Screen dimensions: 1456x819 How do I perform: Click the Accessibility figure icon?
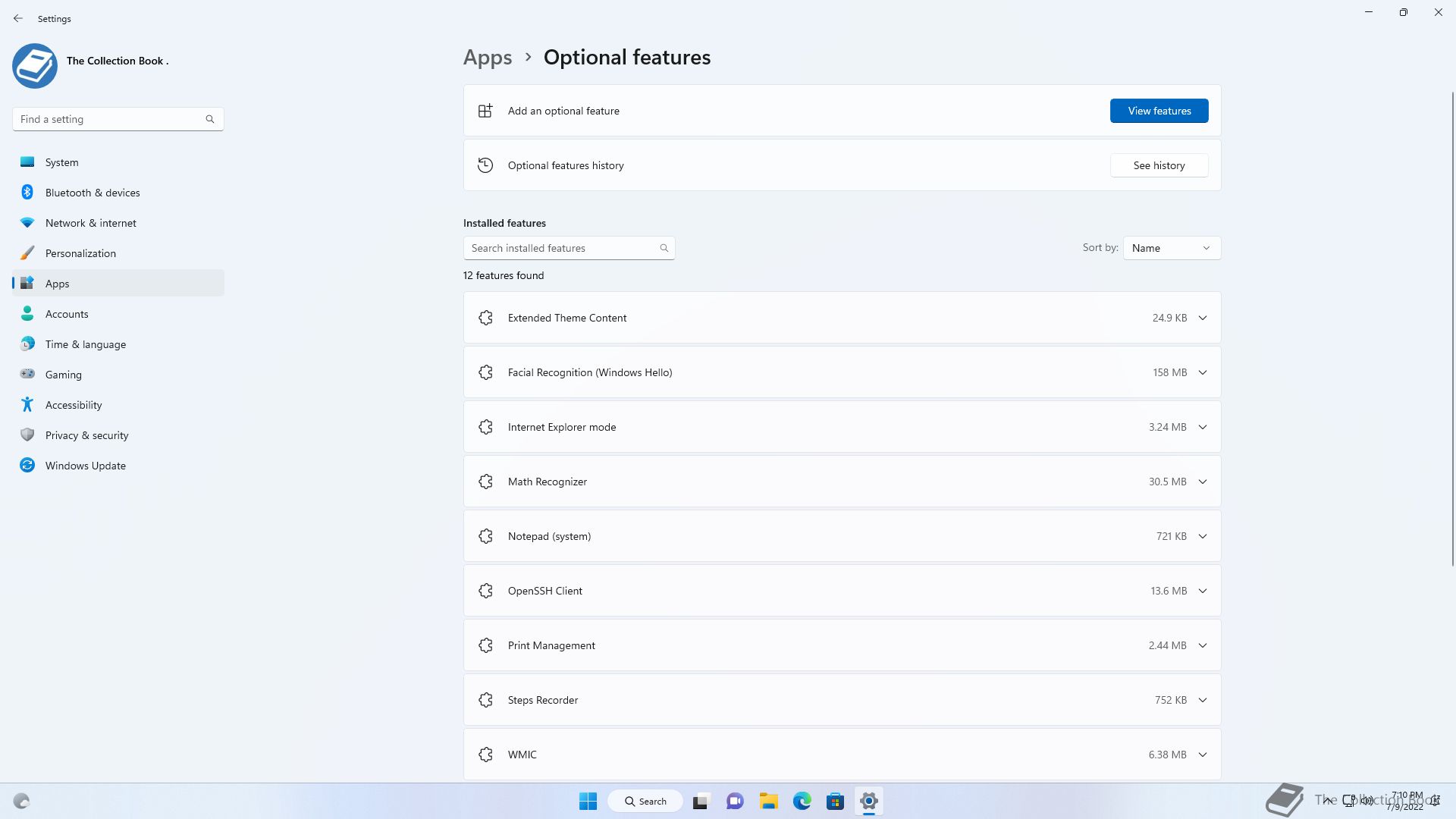[27, 404]
